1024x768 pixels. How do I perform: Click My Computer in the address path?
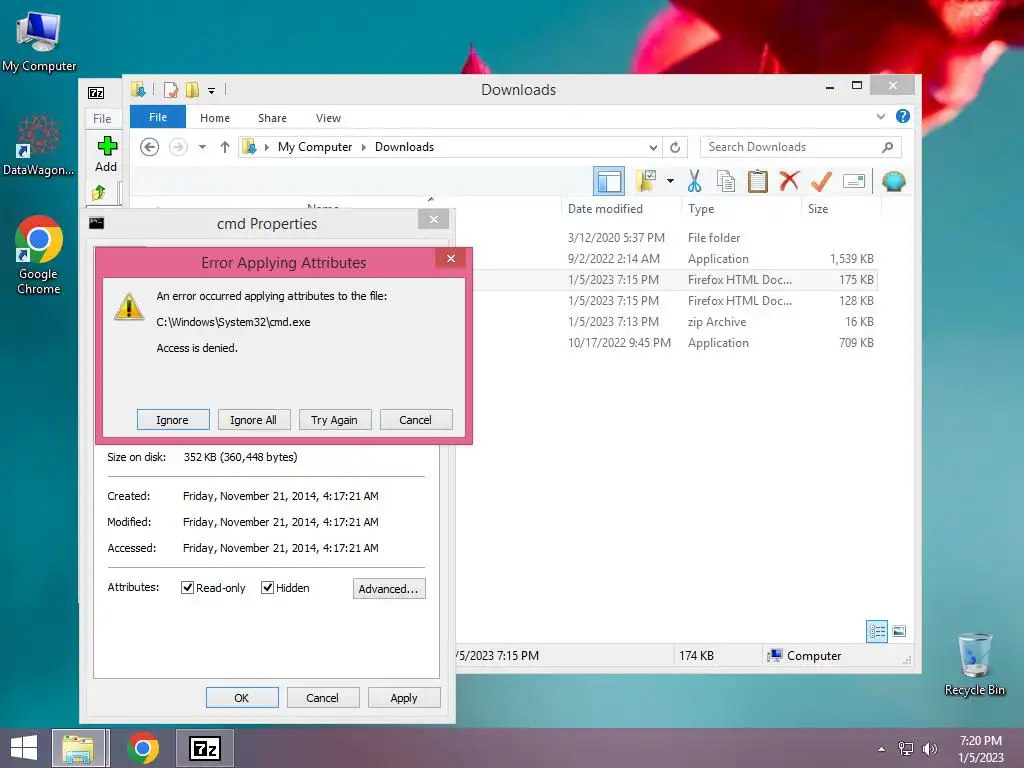click(x=315, y=147)
